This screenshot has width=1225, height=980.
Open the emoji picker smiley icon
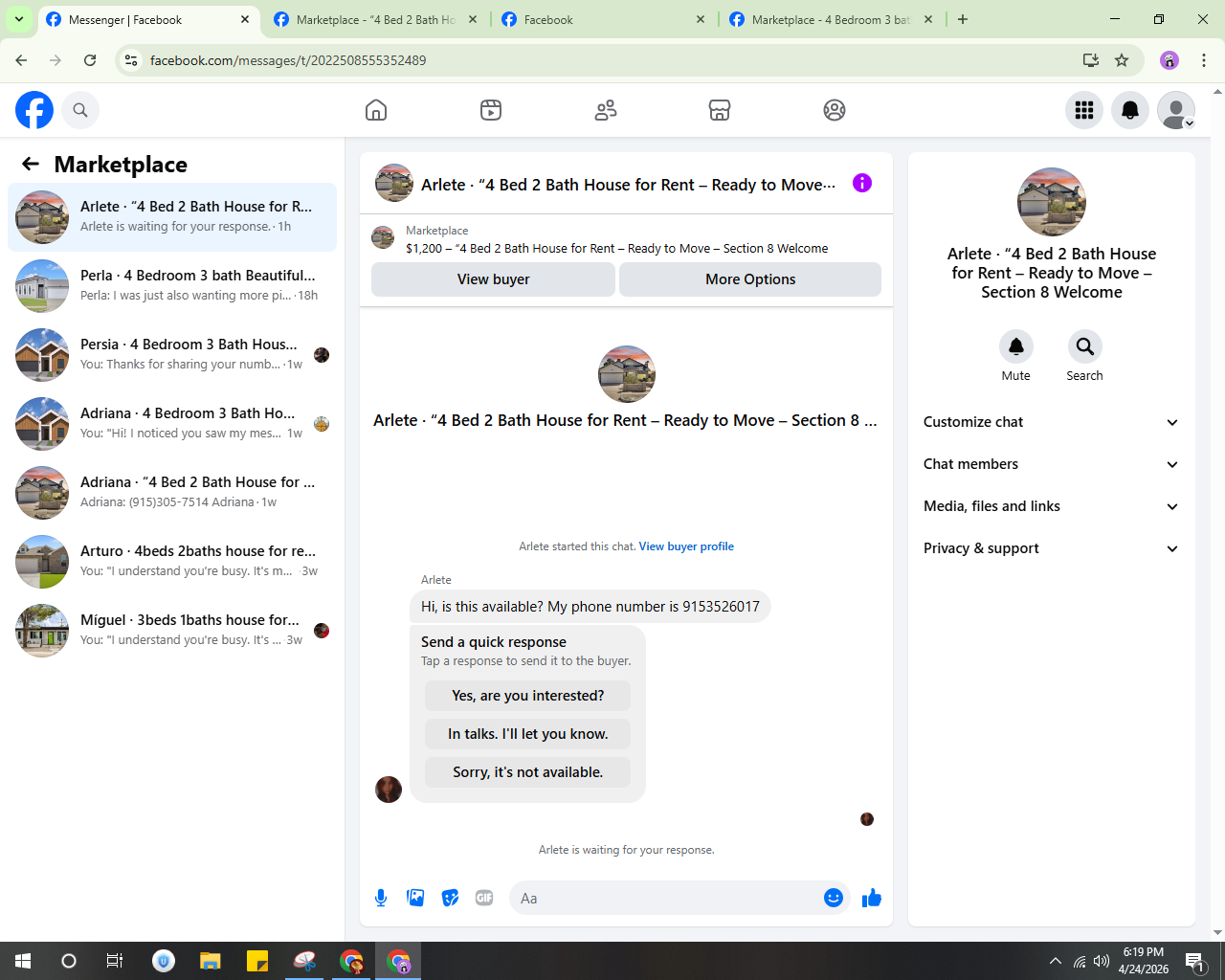coord(834,898)
